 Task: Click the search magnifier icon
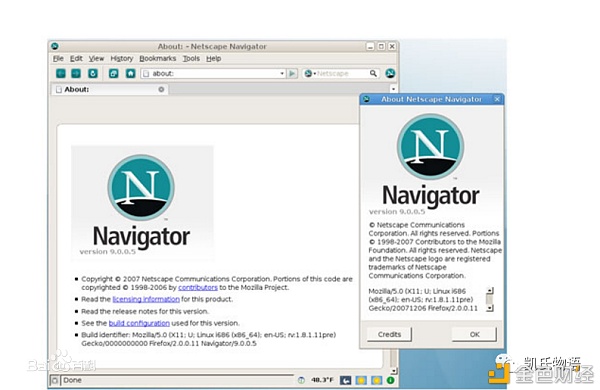pyautogui.click(x=373, y=73)
